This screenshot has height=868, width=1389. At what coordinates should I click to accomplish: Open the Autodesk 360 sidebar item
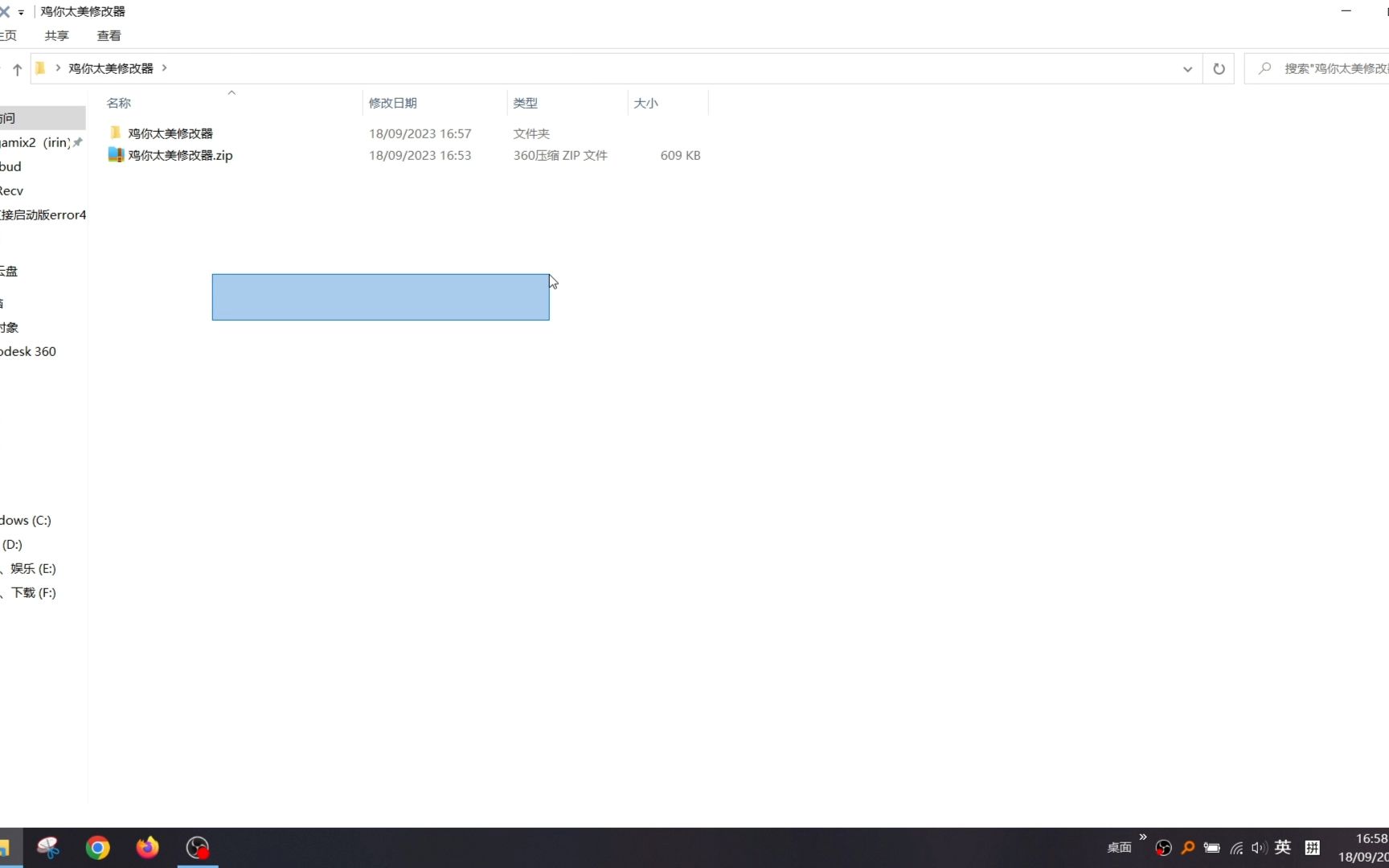(28, 351)
